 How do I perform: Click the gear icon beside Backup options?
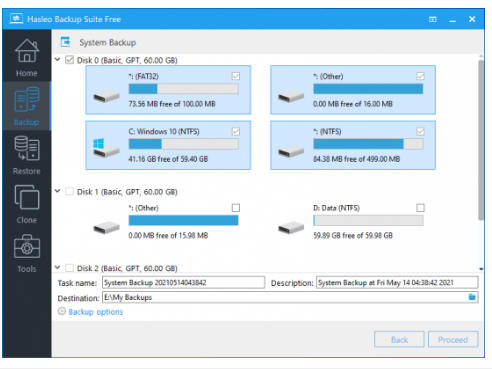pyautogui.click(x=62, y=311)
